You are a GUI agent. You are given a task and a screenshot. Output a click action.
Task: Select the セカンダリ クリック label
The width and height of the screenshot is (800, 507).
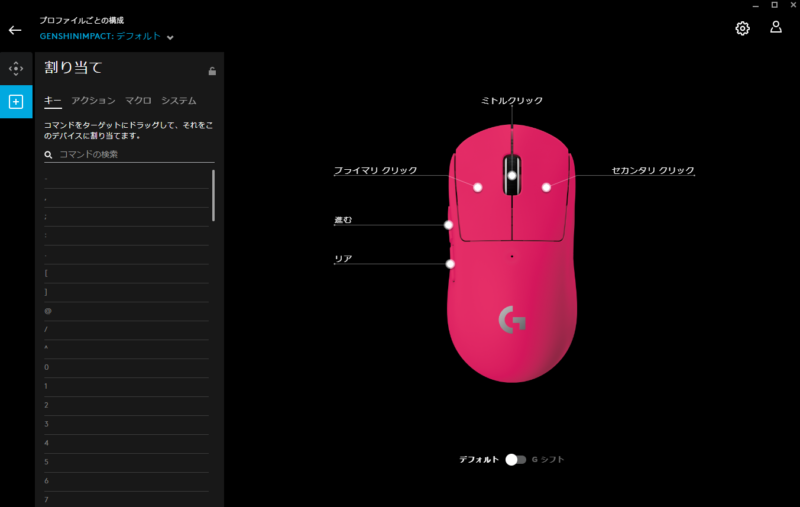(x=653, y=170)
